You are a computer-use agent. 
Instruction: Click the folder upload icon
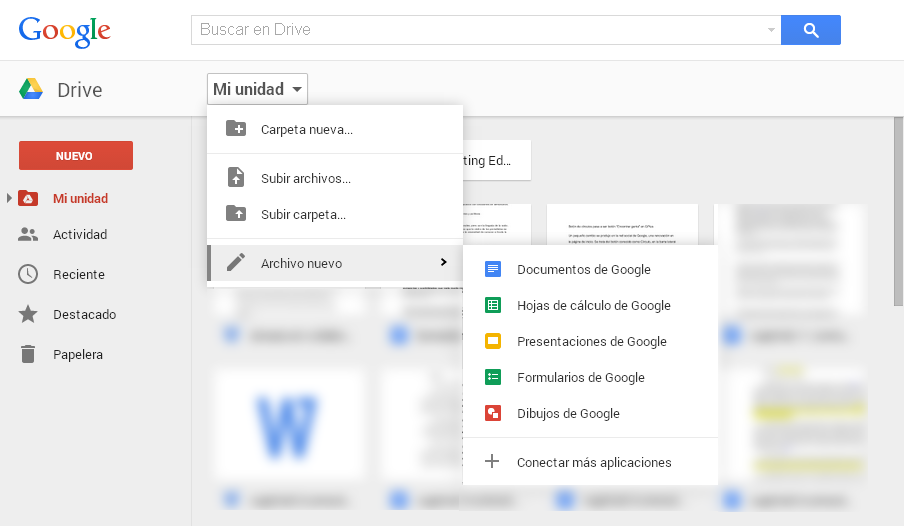coord(236,213)
